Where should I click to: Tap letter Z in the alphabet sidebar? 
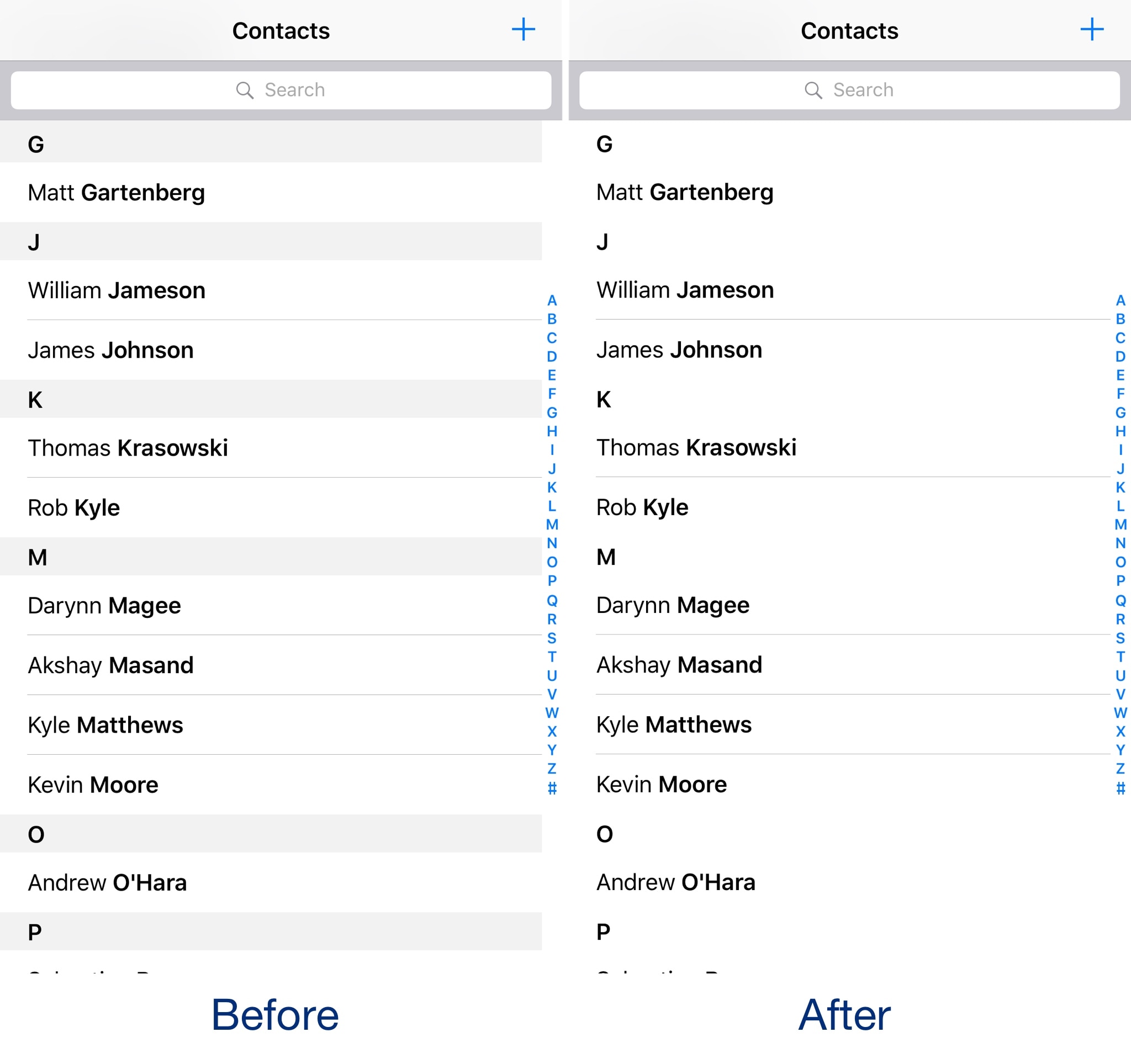[551, 769]
